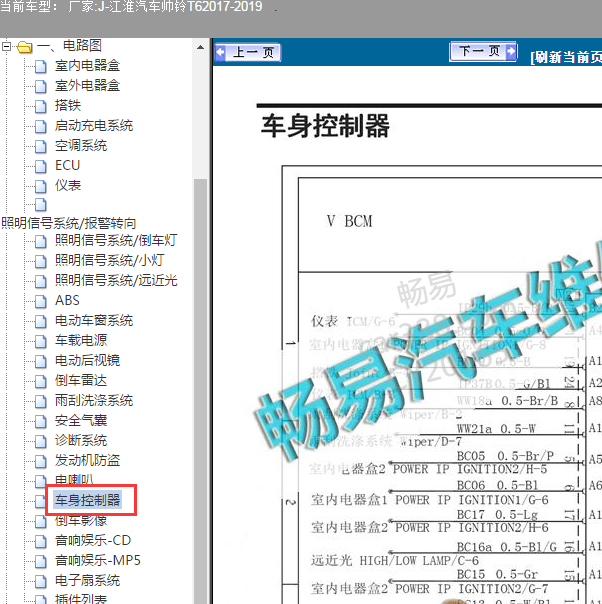Image resolution: width=602 pixels, height=604 pixels.
Task: Click document icon beside 倒车雷达
Action: (x=41, y=381)
